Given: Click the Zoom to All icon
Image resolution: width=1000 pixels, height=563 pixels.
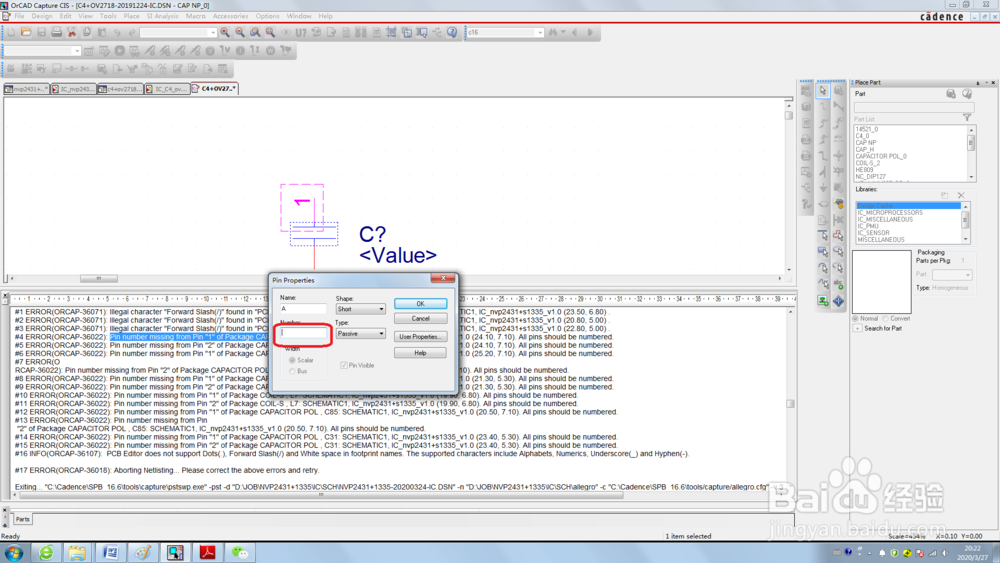Looking at the screenshot, I should (x=270, y=32).
